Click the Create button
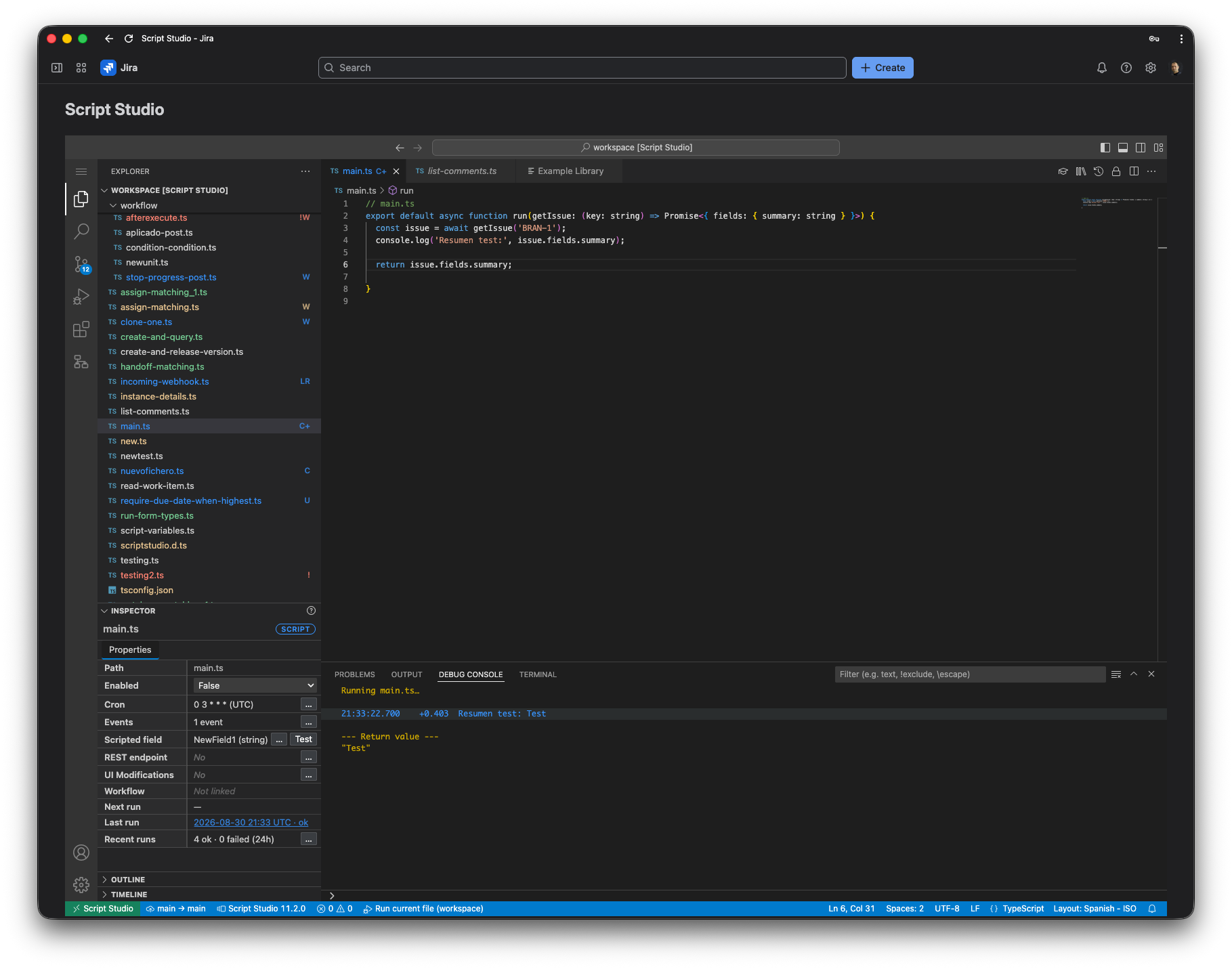 pyautogui.click(x=883, y=68)
